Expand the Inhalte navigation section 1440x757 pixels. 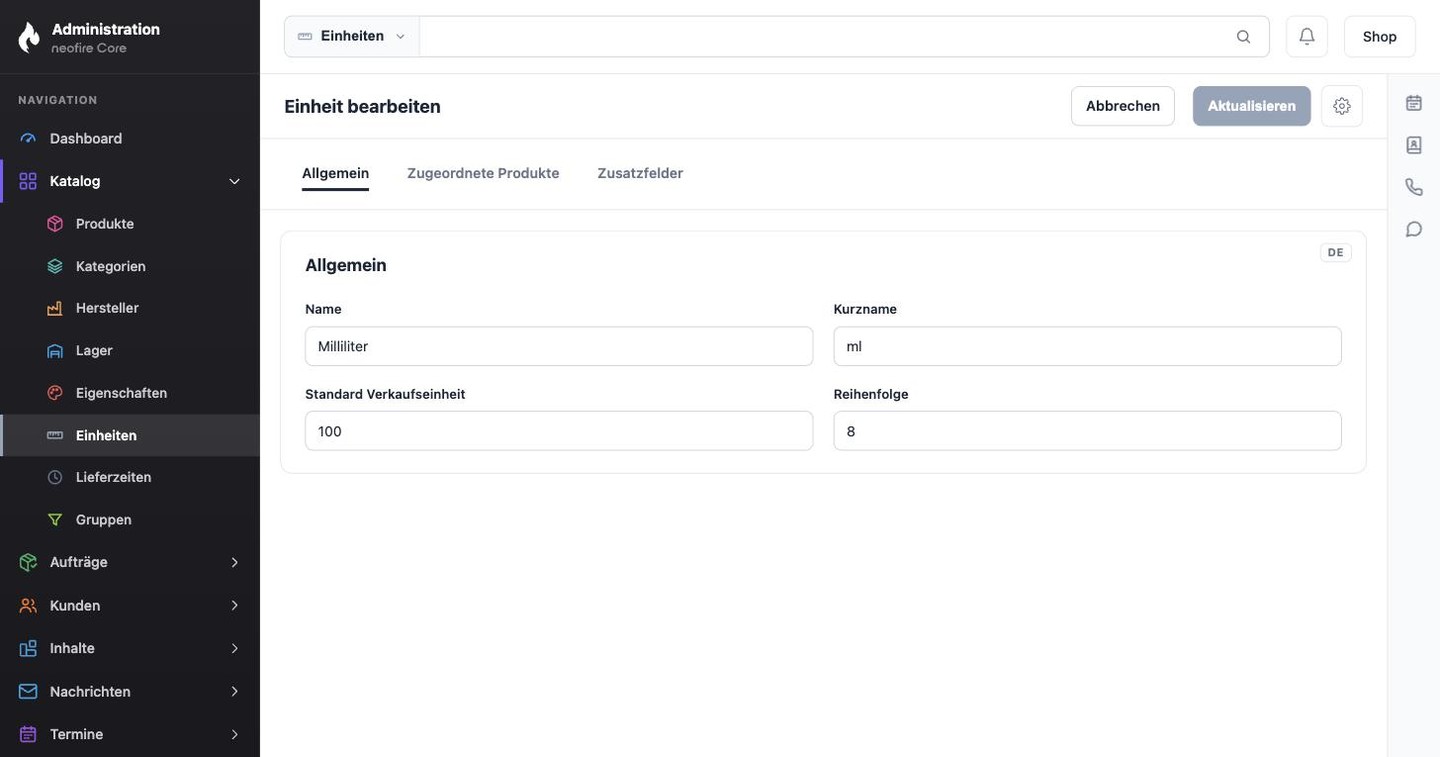(x=235, y=648)
